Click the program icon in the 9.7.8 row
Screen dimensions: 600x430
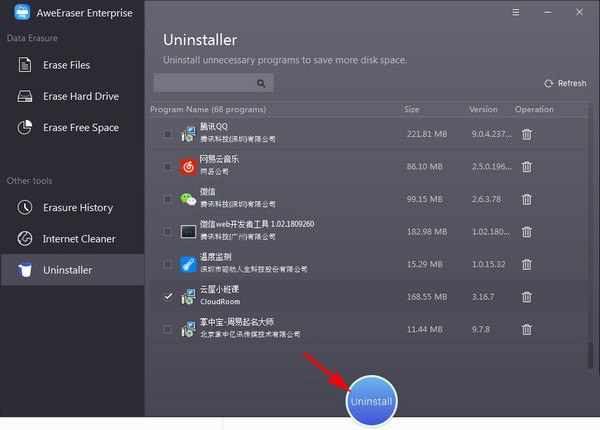[x=188, y=329]
